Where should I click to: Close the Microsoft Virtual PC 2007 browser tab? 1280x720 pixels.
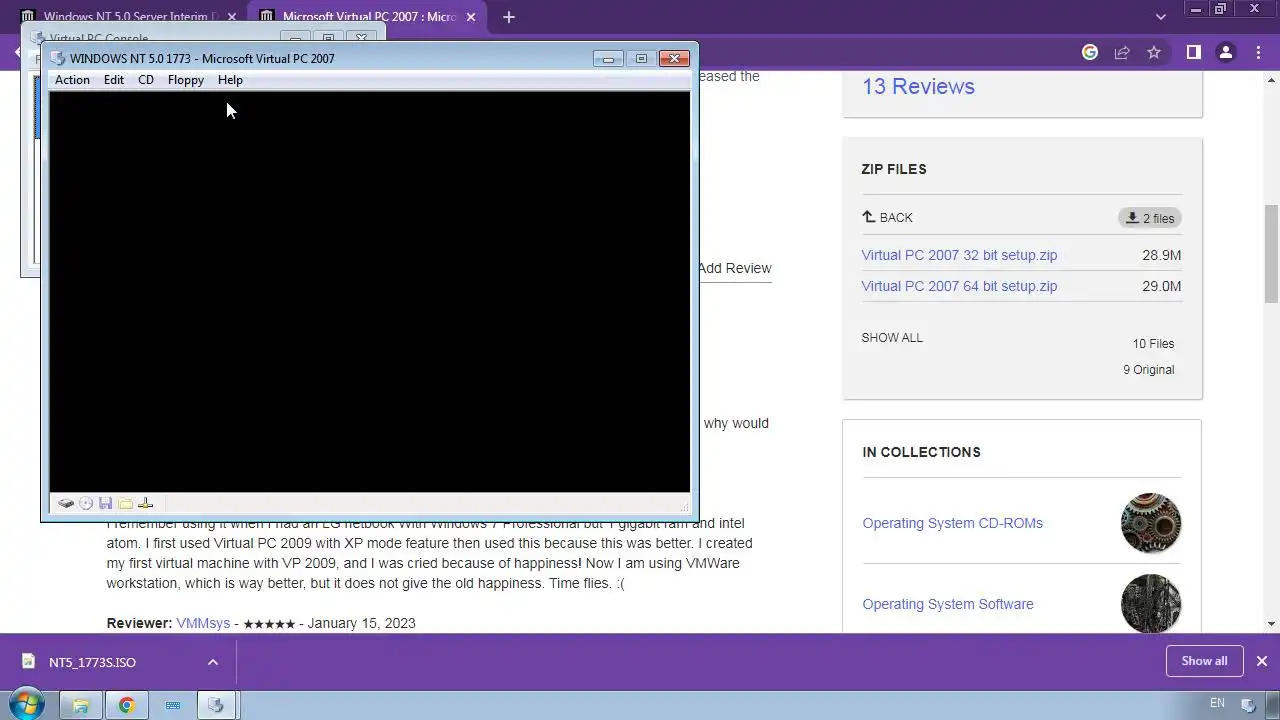471,17
